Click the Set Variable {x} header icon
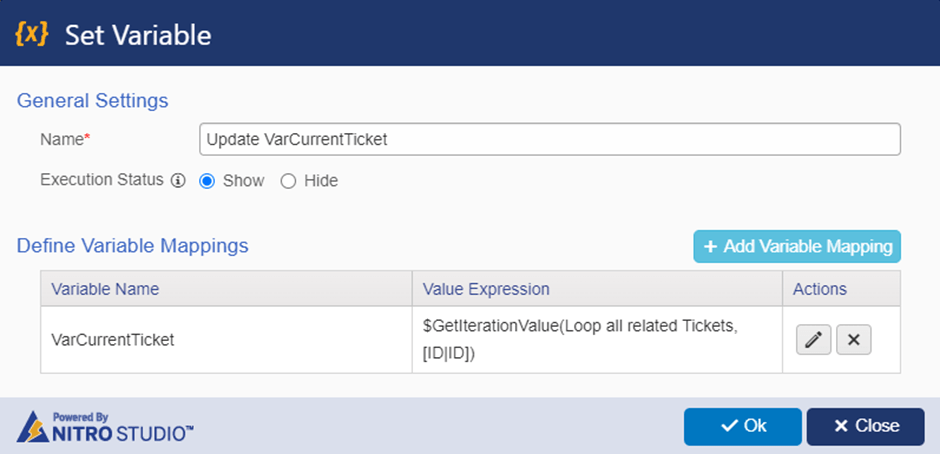 31,34
